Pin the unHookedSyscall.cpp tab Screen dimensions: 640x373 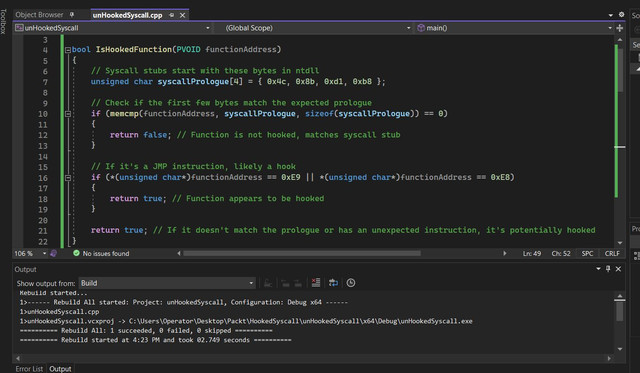172,15
